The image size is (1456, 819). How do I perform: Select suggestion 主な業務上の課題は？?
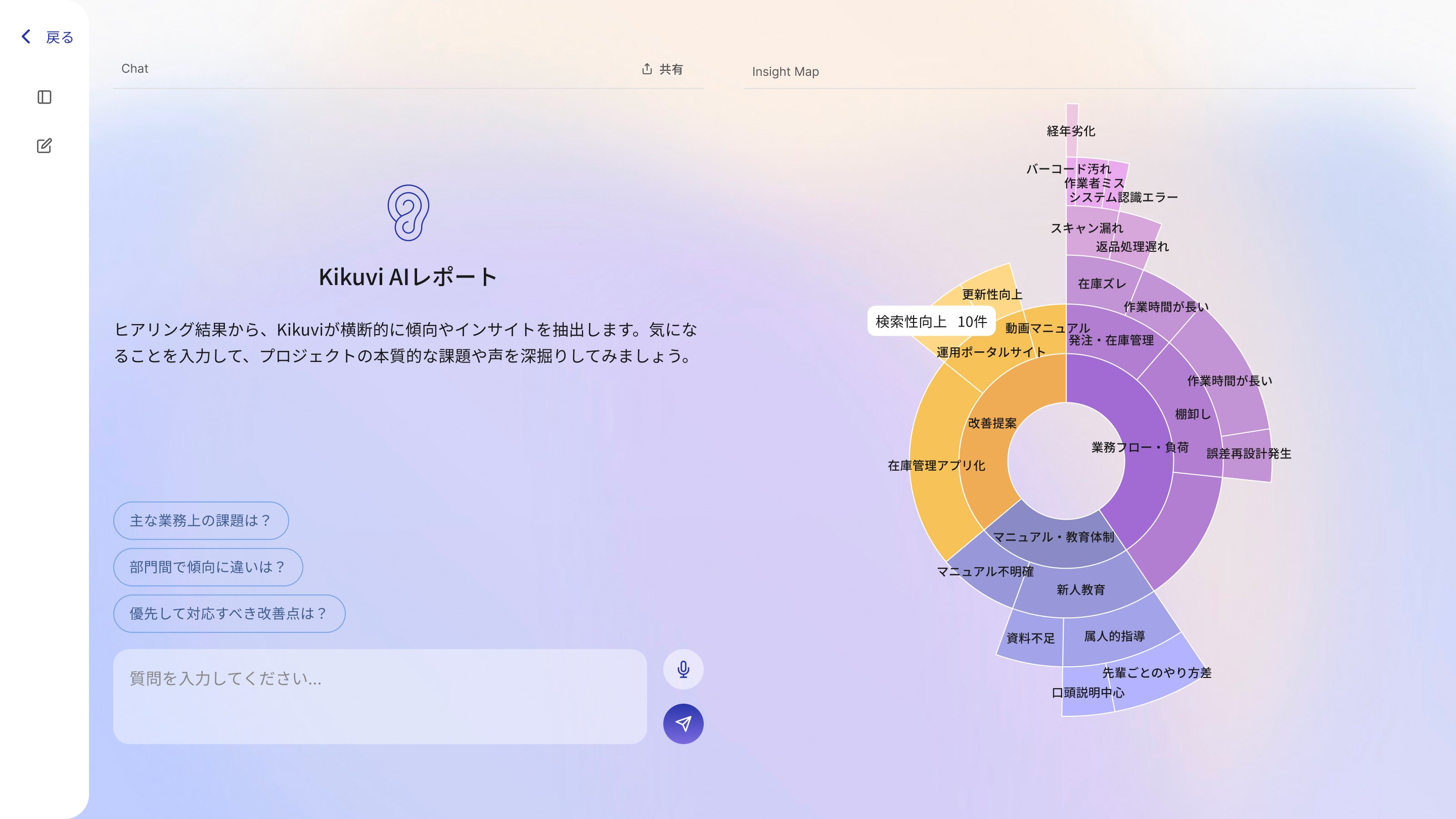(x=201, y=521)
